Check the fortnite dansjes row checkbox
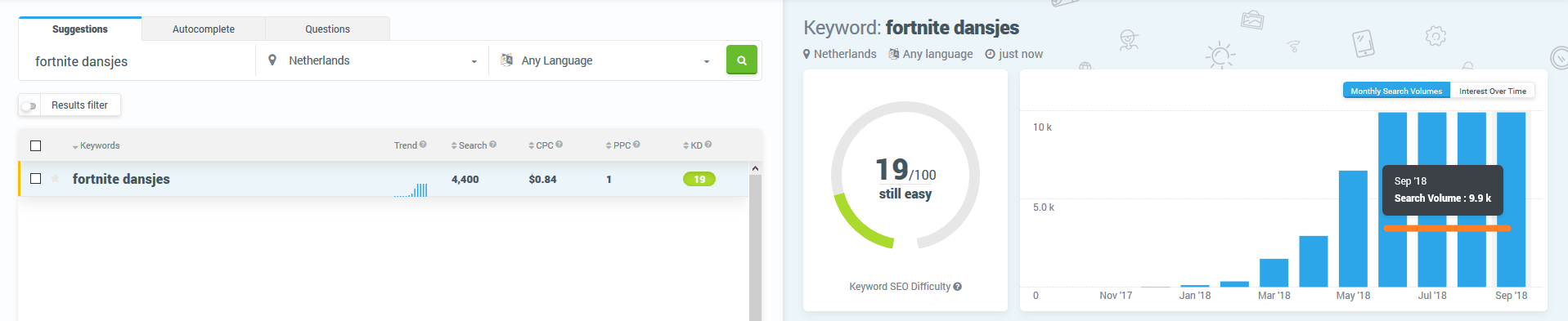Viewport: 1568px width, 321px height. point(35,179)
